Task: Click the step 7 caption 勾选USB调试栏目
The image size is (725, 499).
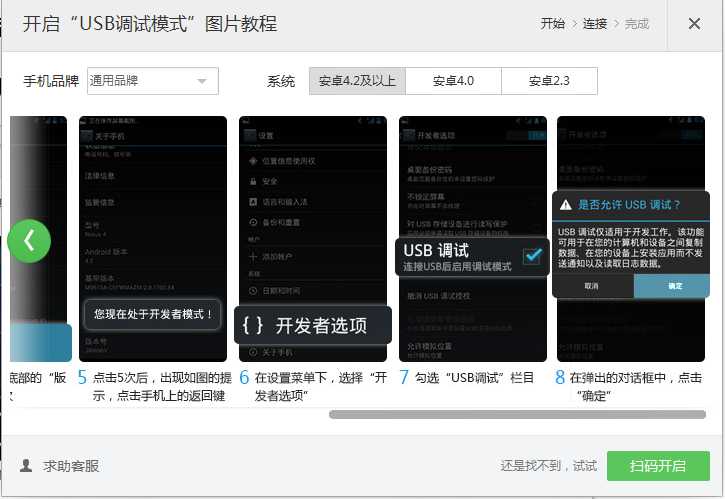Action: [474, 378]
